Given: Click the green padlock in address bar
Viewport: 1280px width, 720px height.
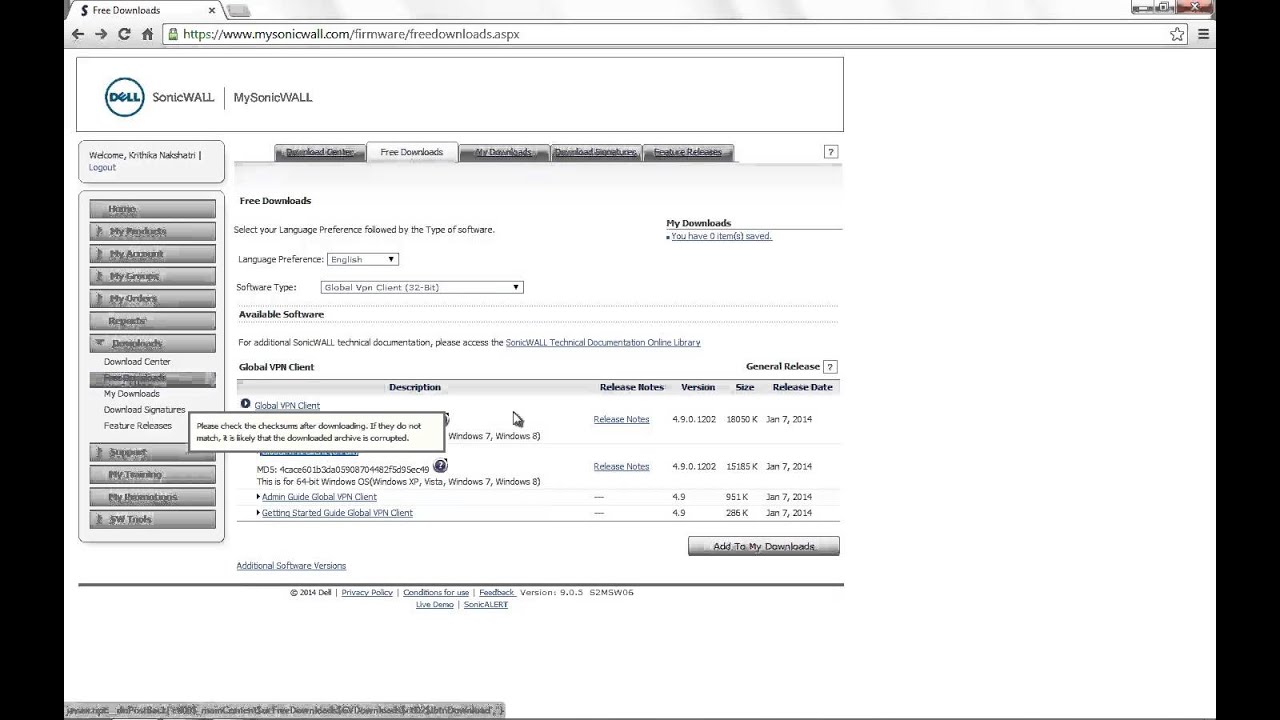Looking at the screenshot, I should (173, 34).
